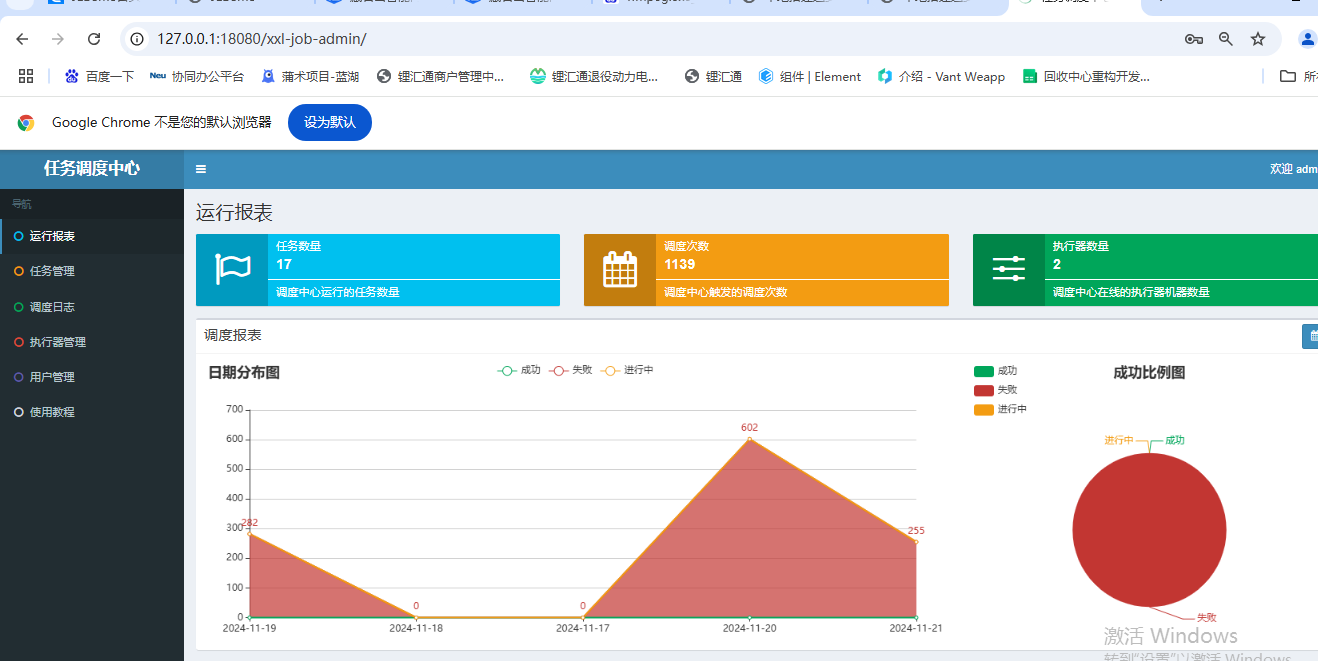
Task: Toggle the sidebar hamburger menu icon
Action: click(201, 169)
